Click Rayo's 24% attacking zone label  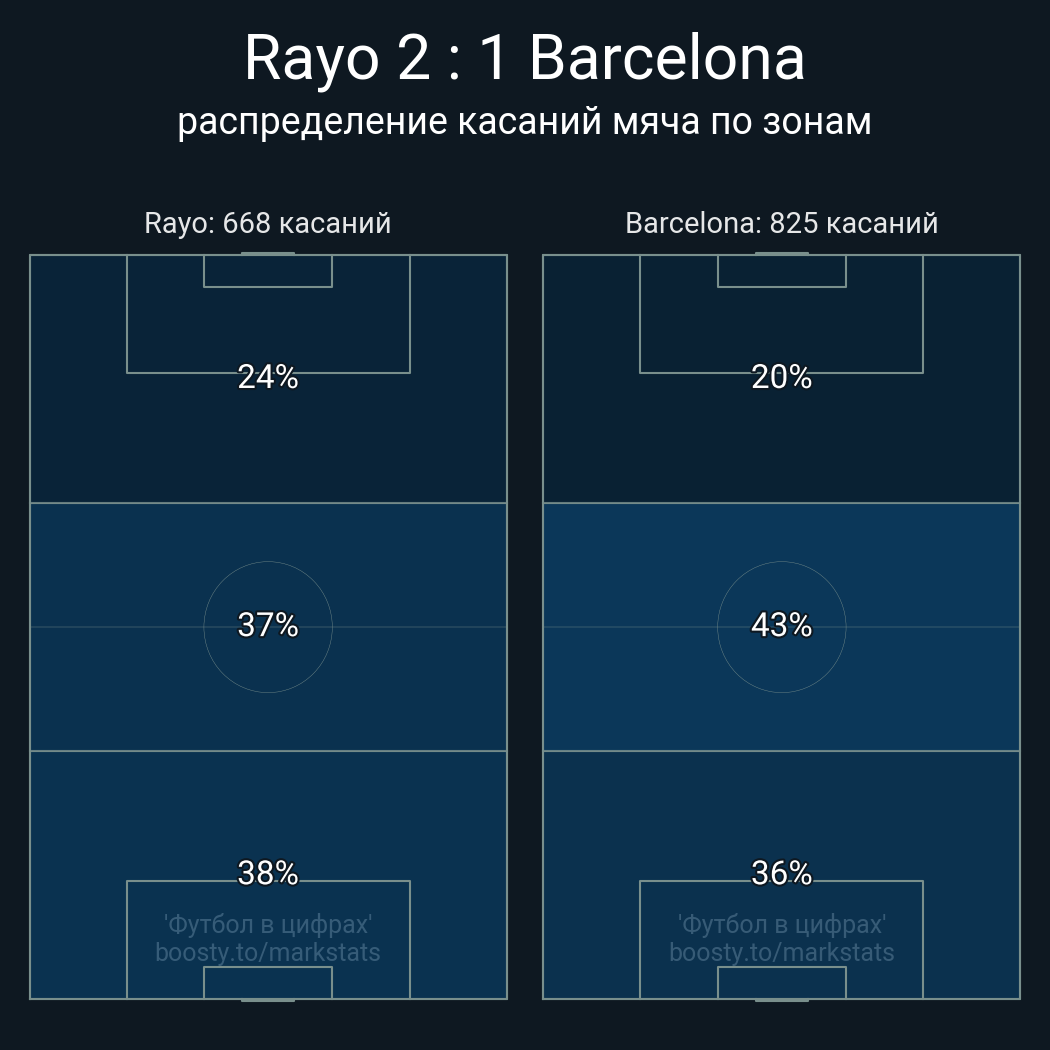click(x=268, y=377)
